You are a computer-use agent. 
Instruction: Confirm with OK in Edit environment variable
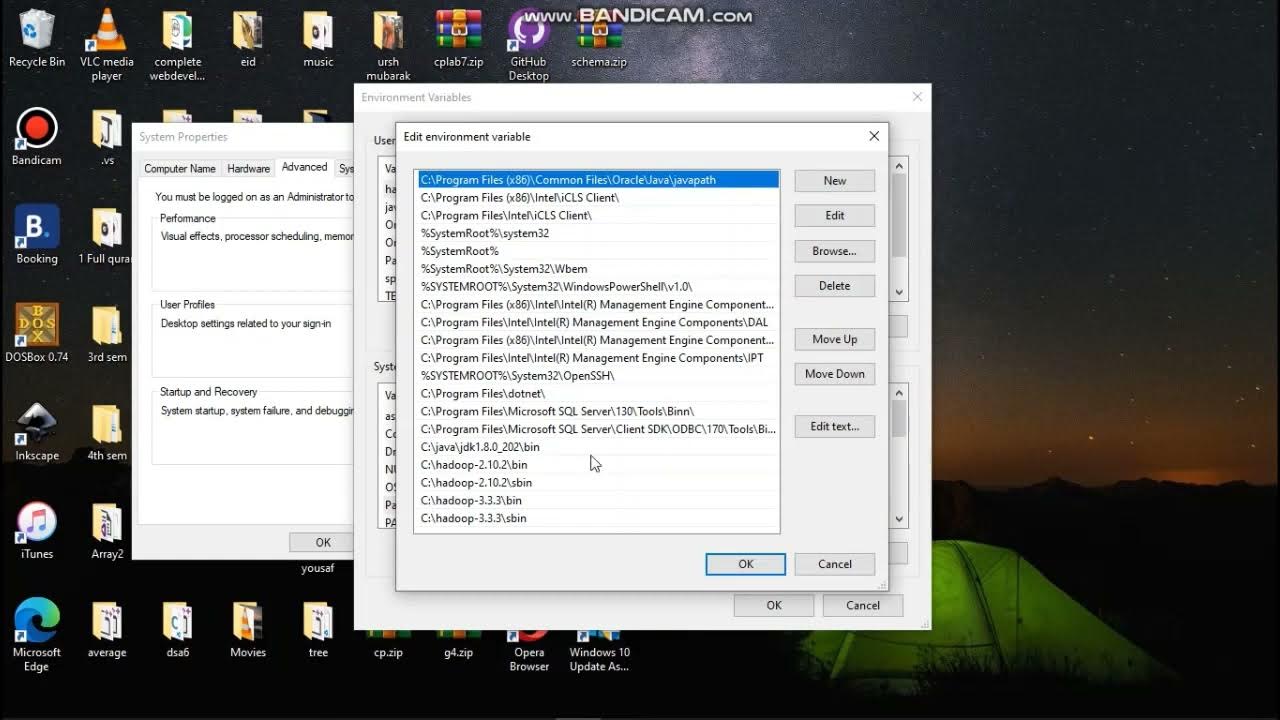pos(746,564)
